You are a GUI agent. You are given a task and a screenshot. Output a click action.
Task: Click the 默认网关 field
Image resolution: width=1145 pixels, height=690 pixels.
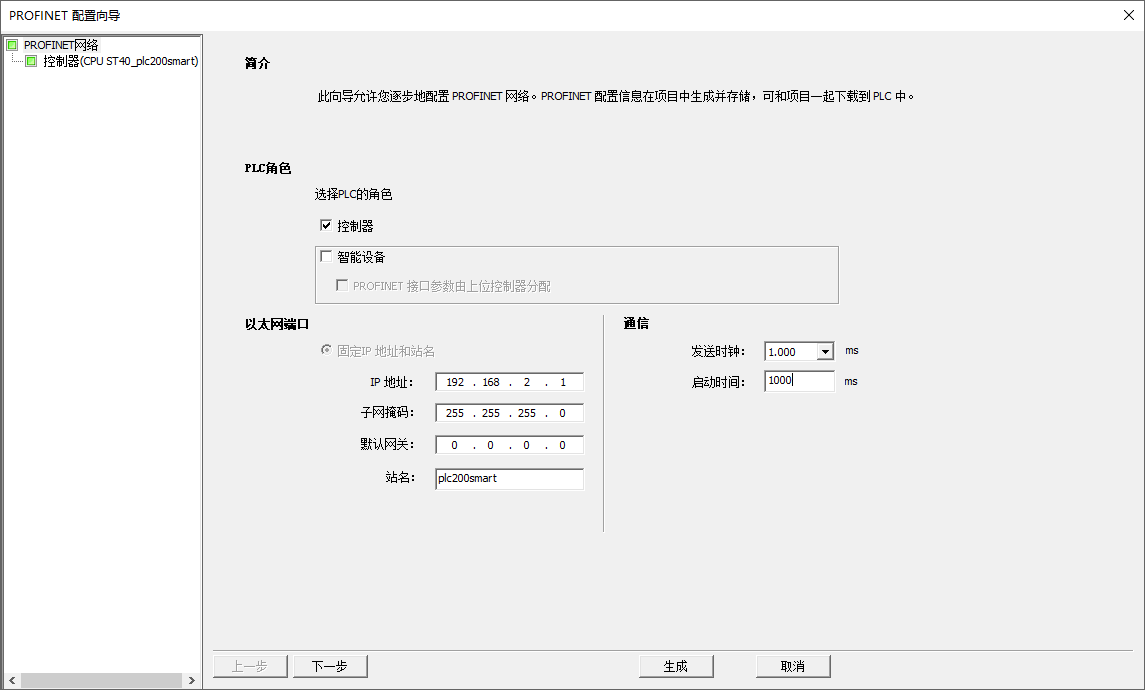pyautogui.click(x=510, y=445)
